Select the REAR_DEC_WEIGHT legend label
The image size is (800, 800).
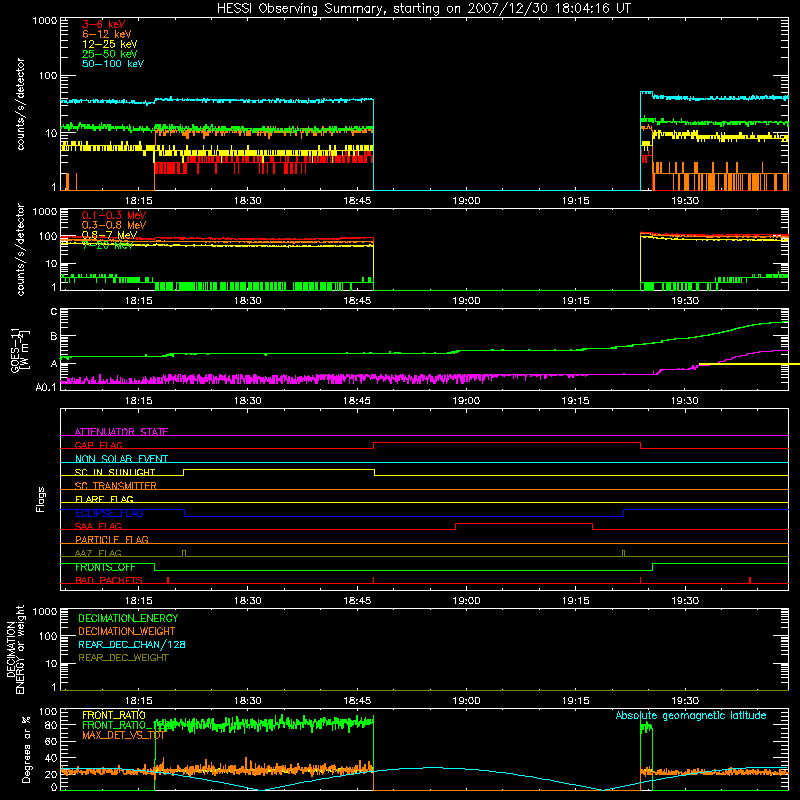click(123, 658)
